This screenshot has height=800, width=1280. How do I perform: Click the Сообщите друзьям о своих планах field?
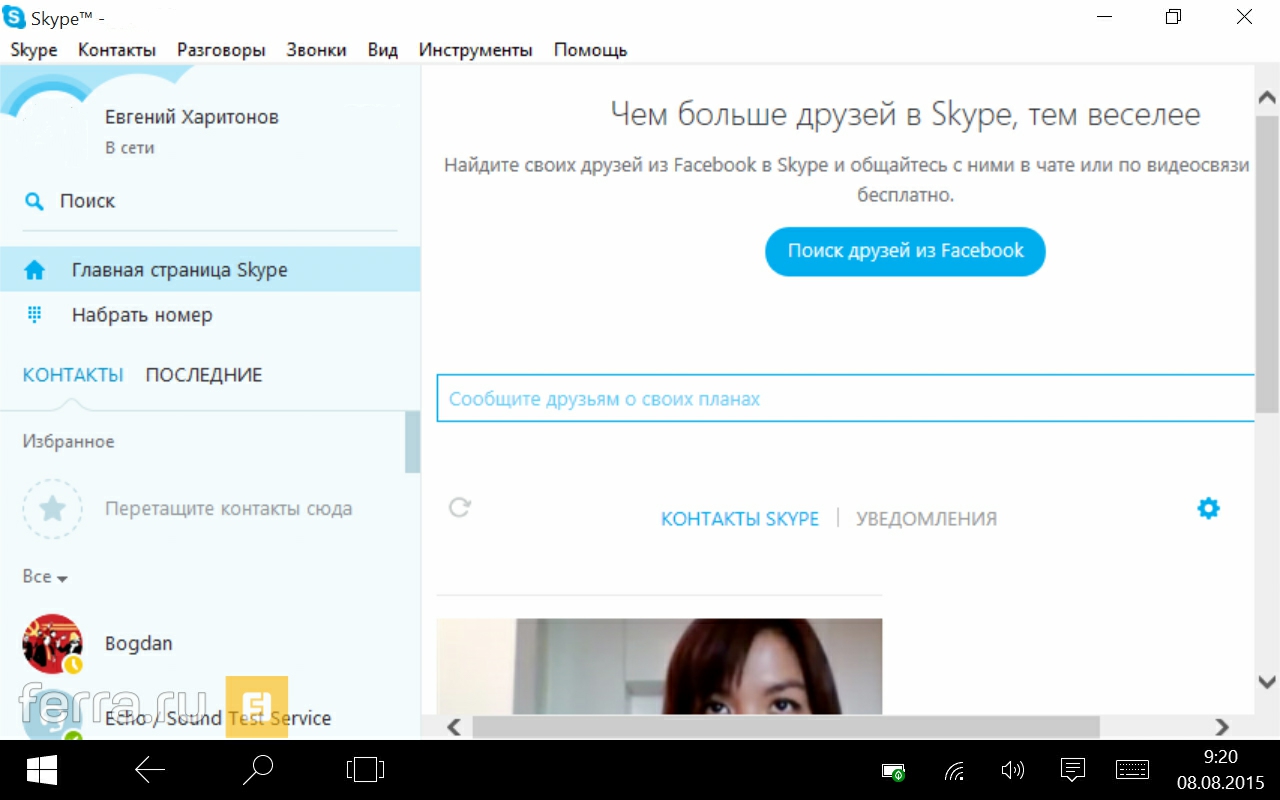tap(845, 399)
